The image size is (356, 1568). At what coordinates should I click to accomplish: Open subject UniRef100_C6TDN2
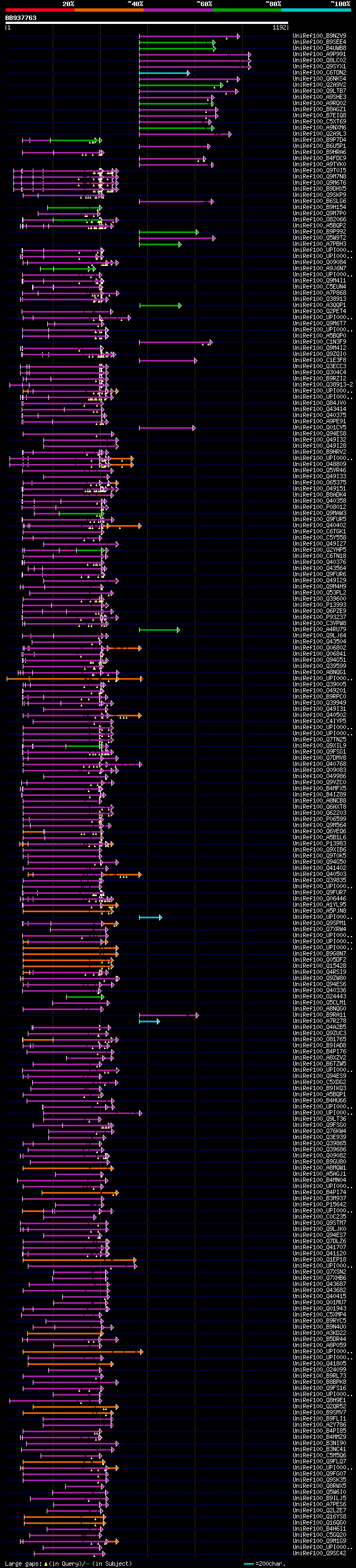319,72
